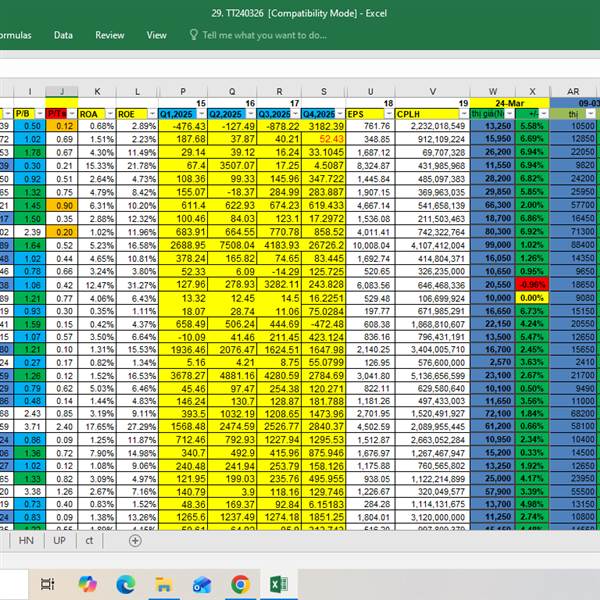This screenshot has height=600, width=600.
Task: Switch to the ct sheet tab
Action: click(89, 541)
